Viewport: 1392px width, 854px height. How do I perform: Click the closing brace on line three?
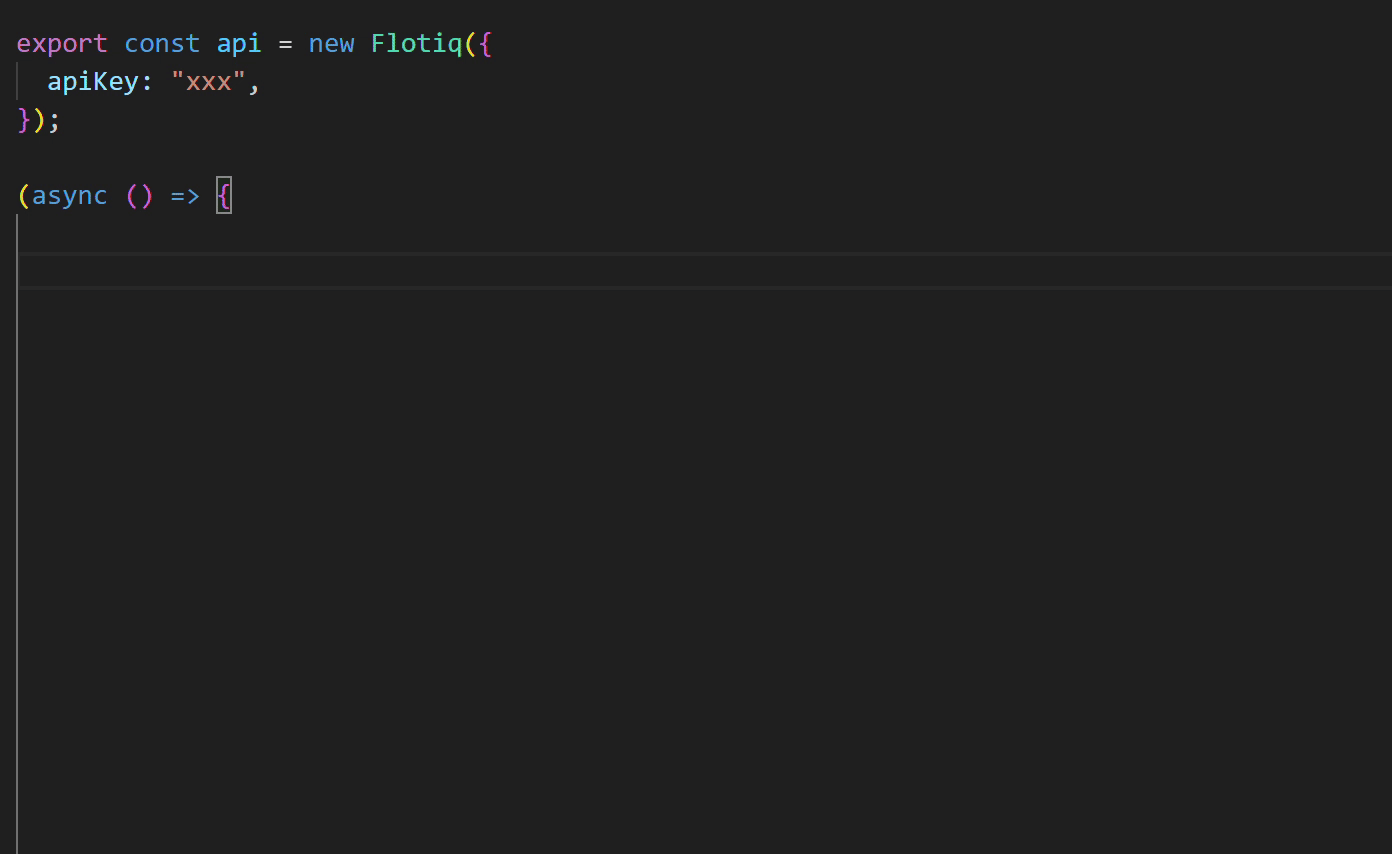click(x=24, y=120)
